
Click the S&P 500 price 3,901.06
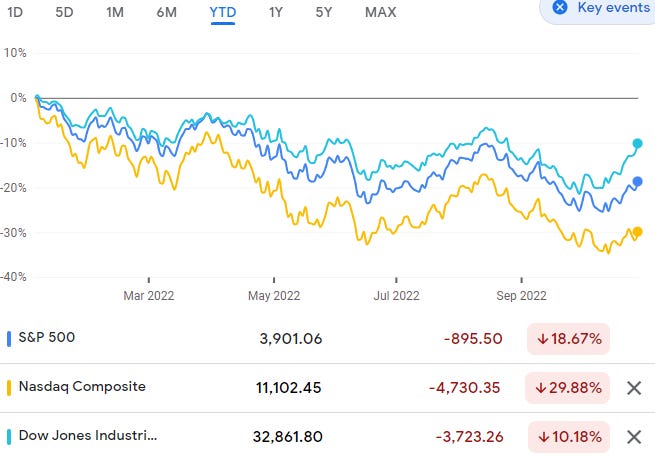point(291,339)
